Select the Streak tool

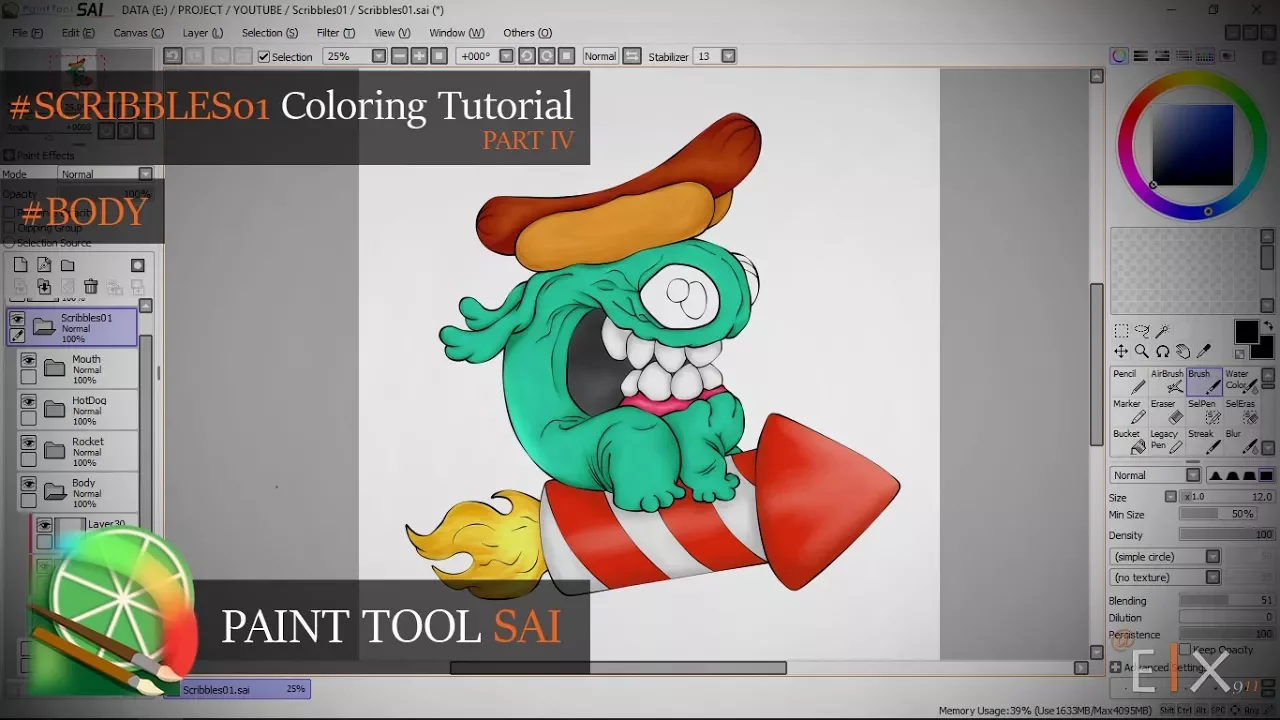click(x=1204, y=442)
